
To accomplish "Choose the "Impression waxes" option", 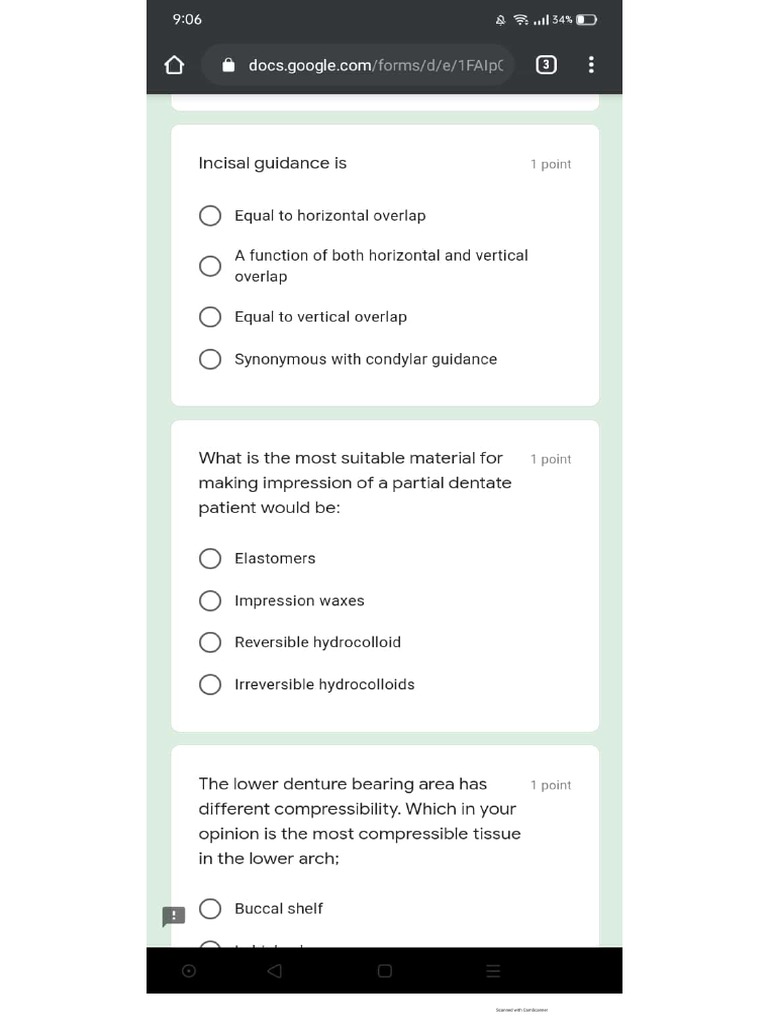I will (210, 601).
